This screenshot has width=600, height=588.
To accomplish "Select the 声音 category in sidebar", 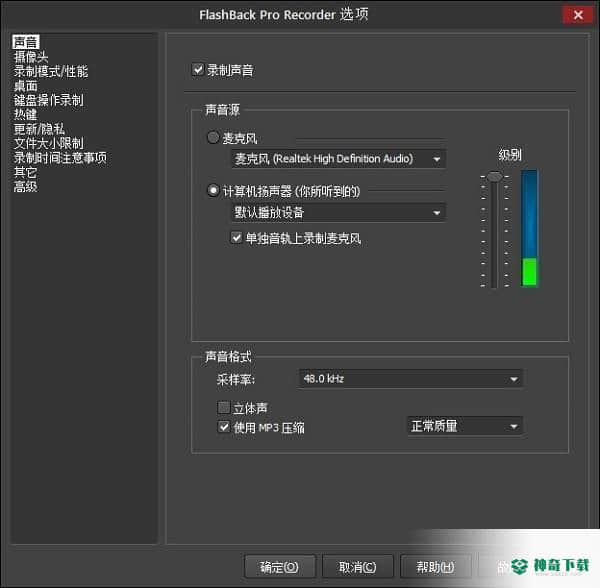I will pyautogui.click(x=25, y=42).
